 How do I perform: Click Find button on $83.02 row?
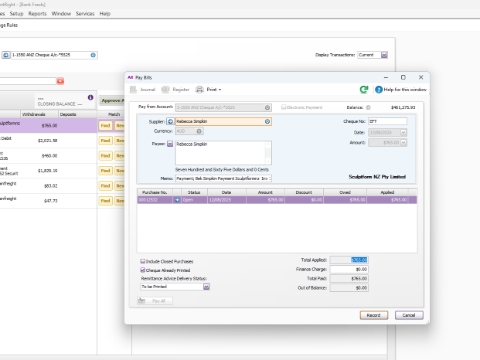105,186
